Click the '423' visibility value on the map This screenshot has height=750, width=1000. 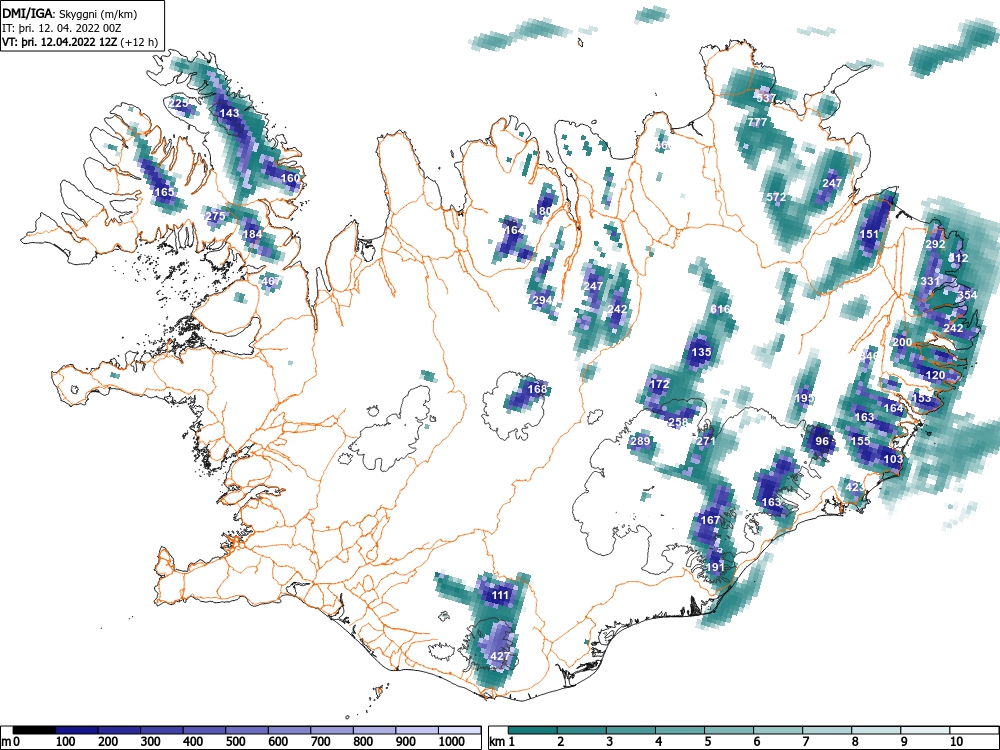coord(855,487)
